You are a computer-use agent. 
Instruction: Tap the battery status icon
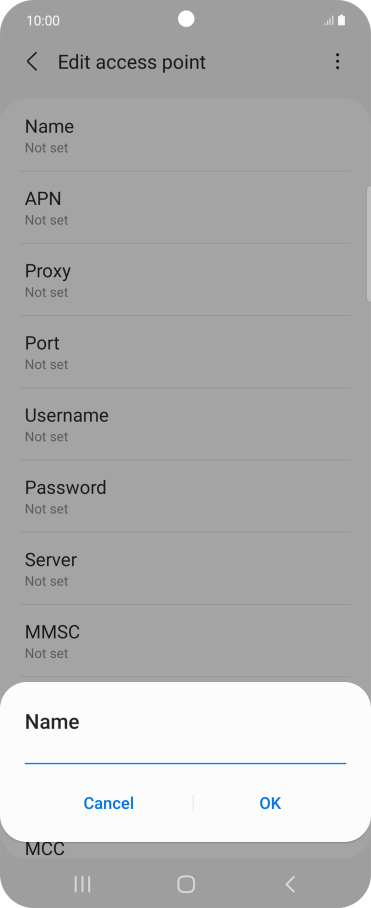(x=341, y=21)
